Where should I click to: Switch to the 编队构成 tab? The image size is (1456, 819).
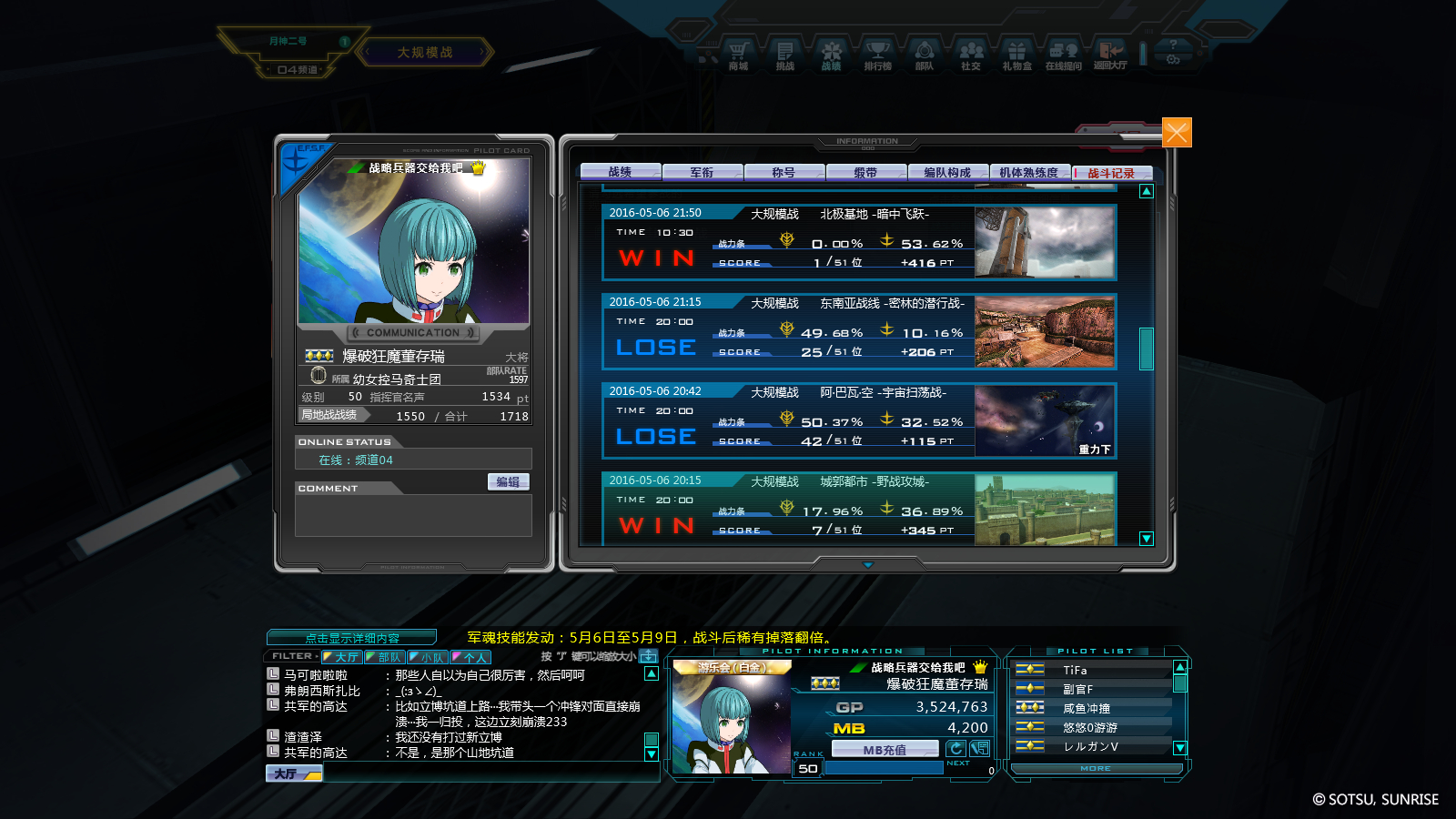[948, 172]
